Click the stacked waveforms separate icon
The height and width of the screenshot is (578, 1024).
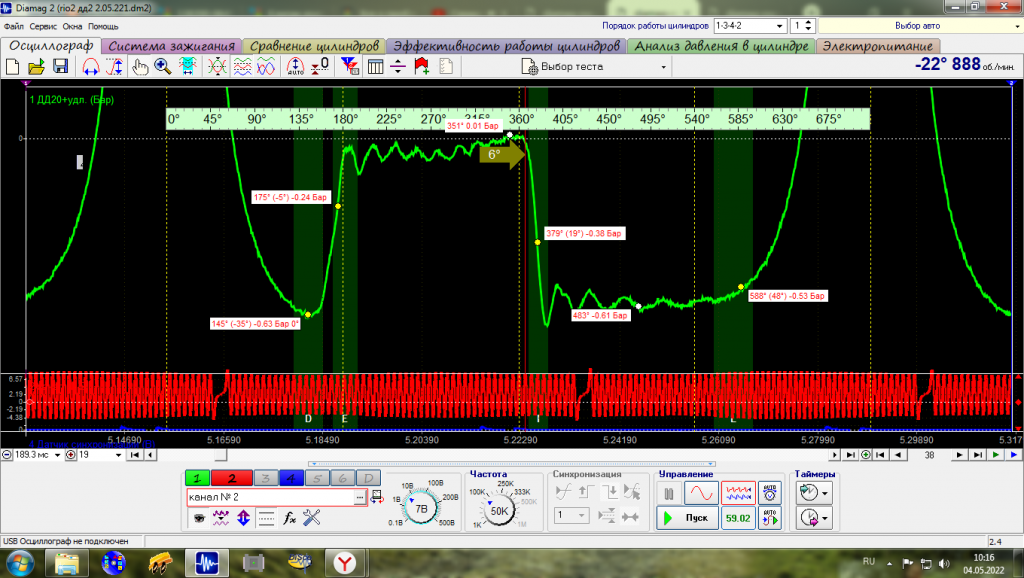[242, 67]
